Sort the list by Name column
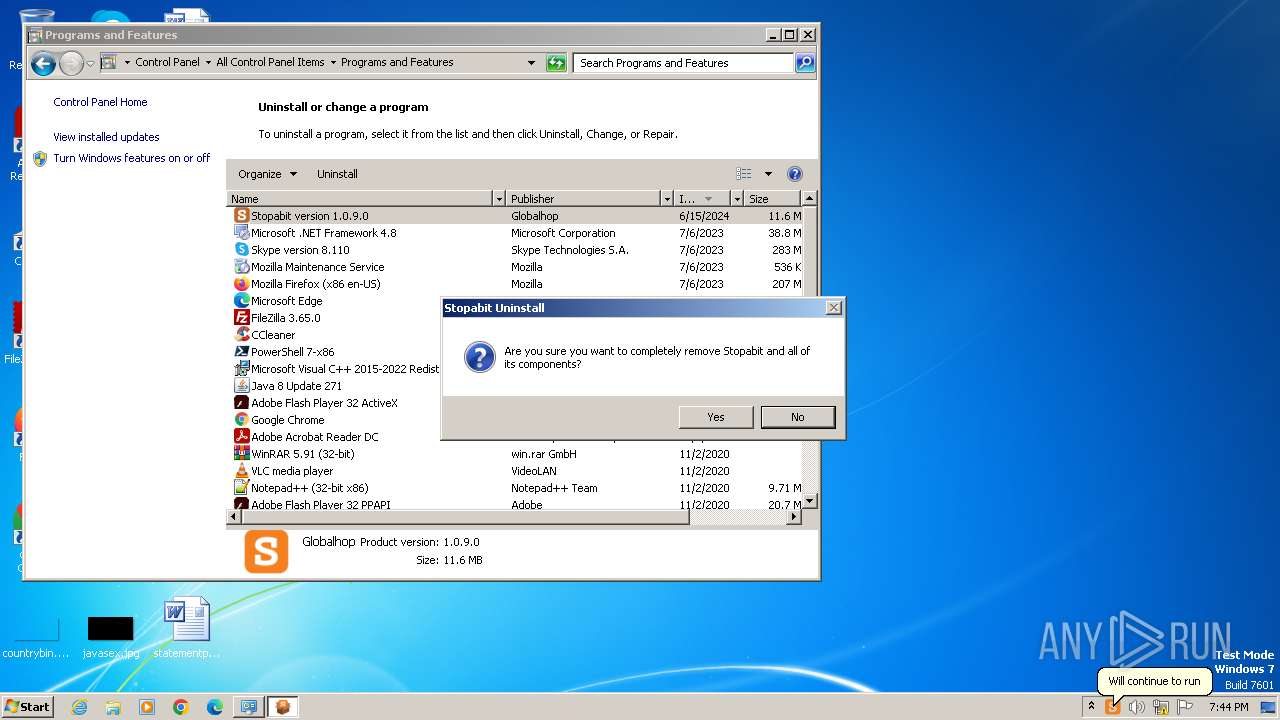1280x720 pixels. pos(360,199)
